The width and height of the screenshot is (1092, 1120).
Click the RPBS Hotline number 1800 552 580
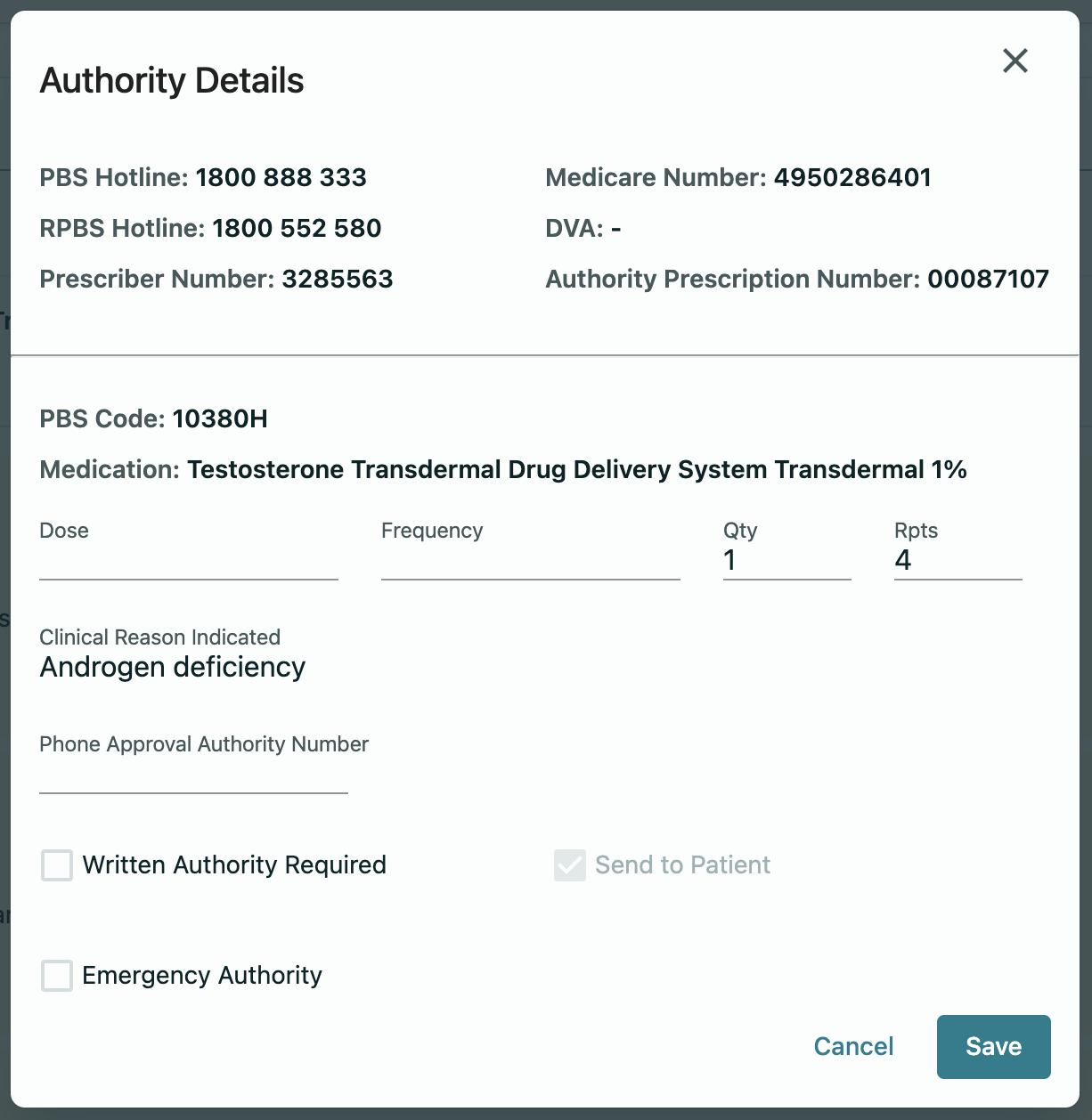(x=297, y=228)
